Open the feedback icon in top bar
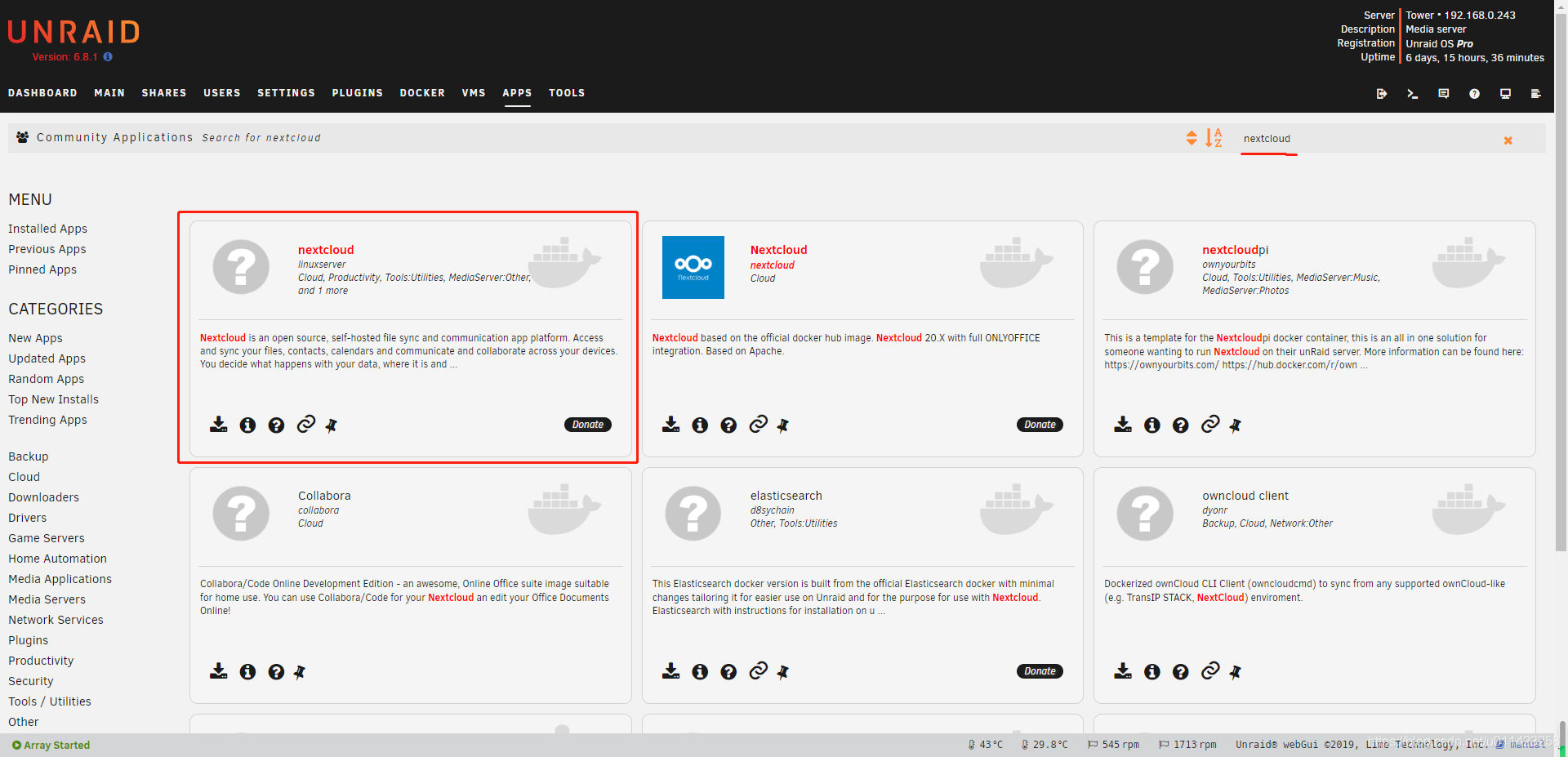 1443,94
